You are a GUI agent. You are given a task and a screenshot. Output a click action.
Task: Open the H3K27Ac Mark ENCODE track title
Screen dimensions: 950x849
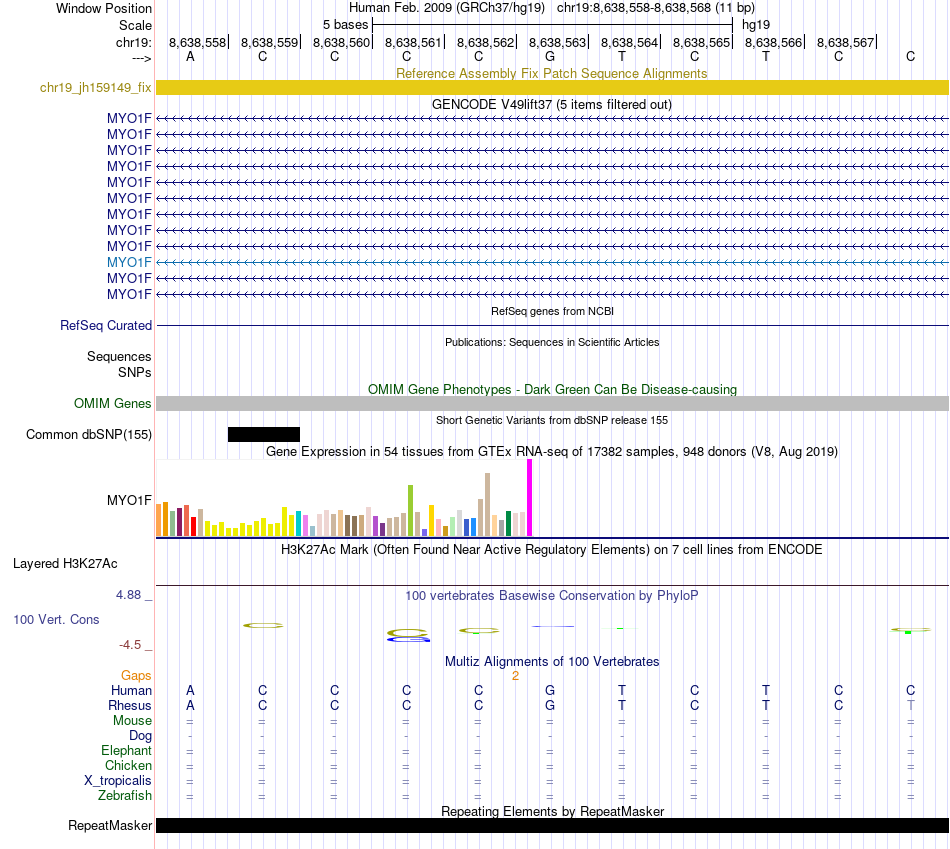point(552,550)
